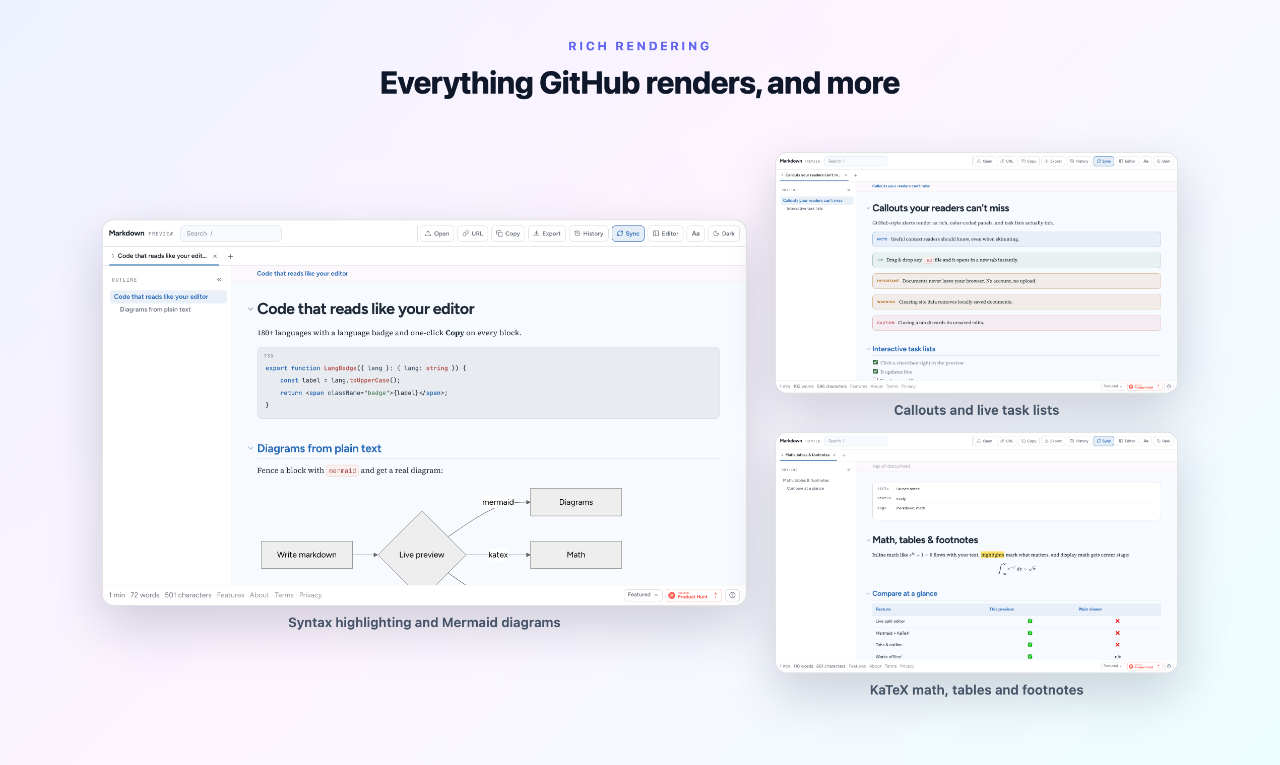The height and width of the screenshot is (765, 1280).
Task: Click the Aa font button in the Callouts window
Action: [x=1146, y=160]
